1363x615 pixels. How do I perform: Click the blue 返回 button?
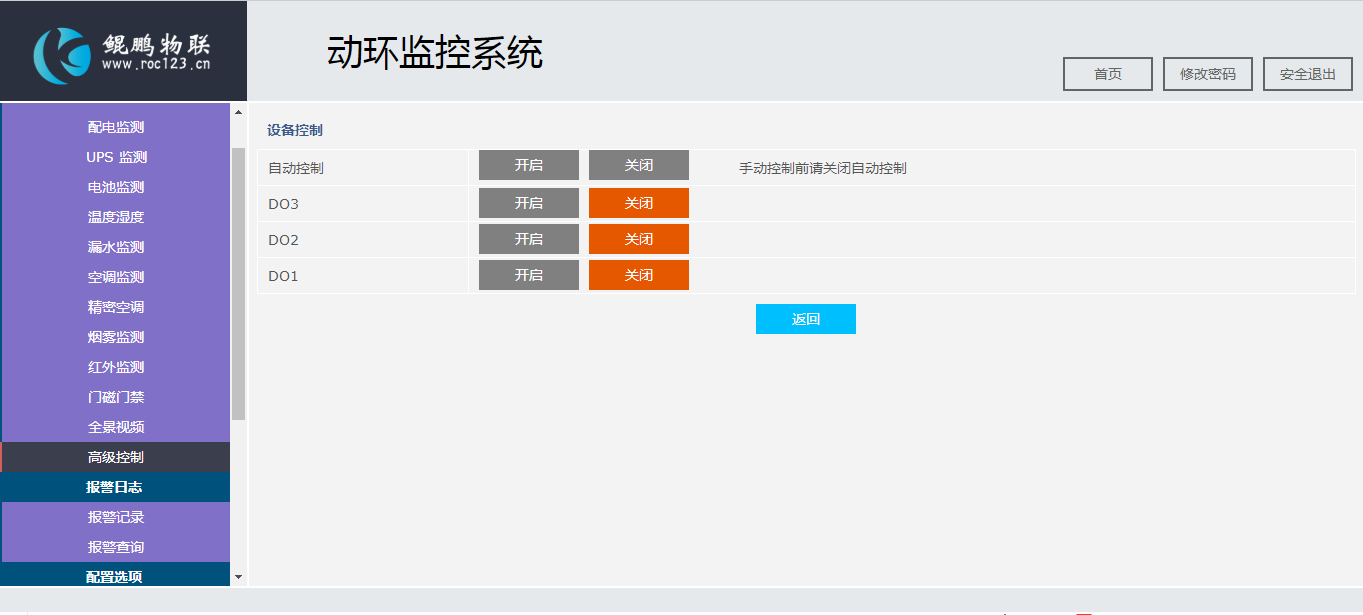[805, 318]
